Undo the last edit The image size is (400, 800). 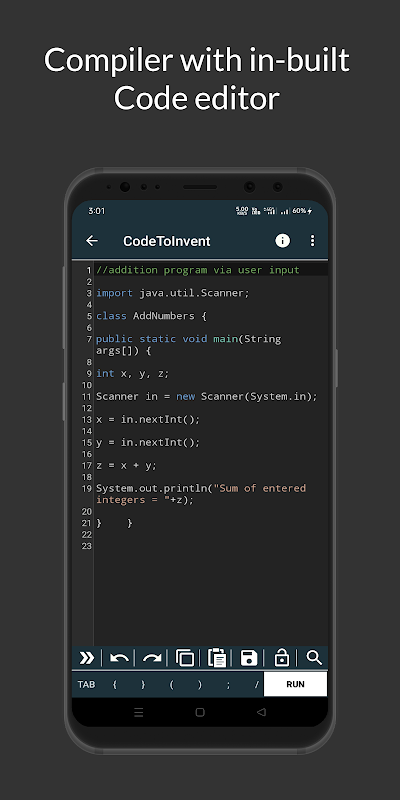[119, 658]
